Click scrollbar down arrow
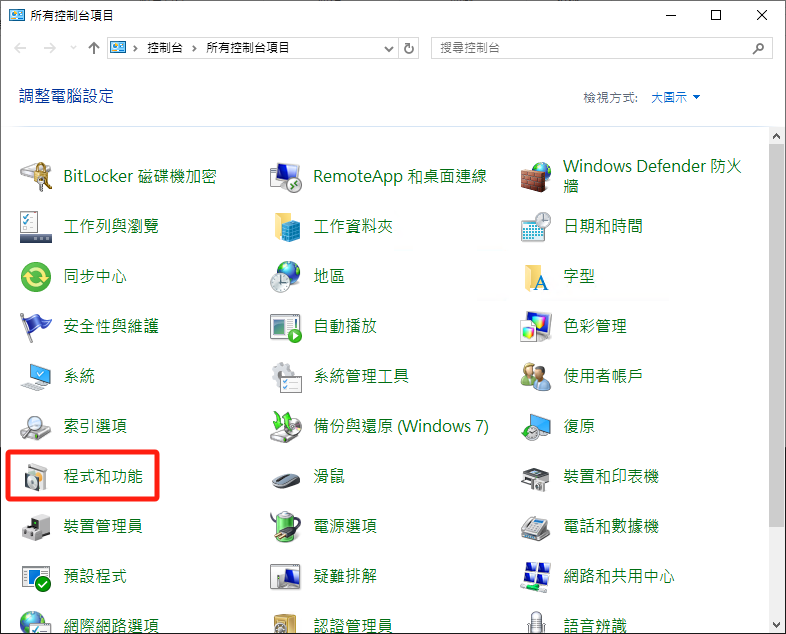The height and width of the screenshot is (634, 786). point(776,625)
